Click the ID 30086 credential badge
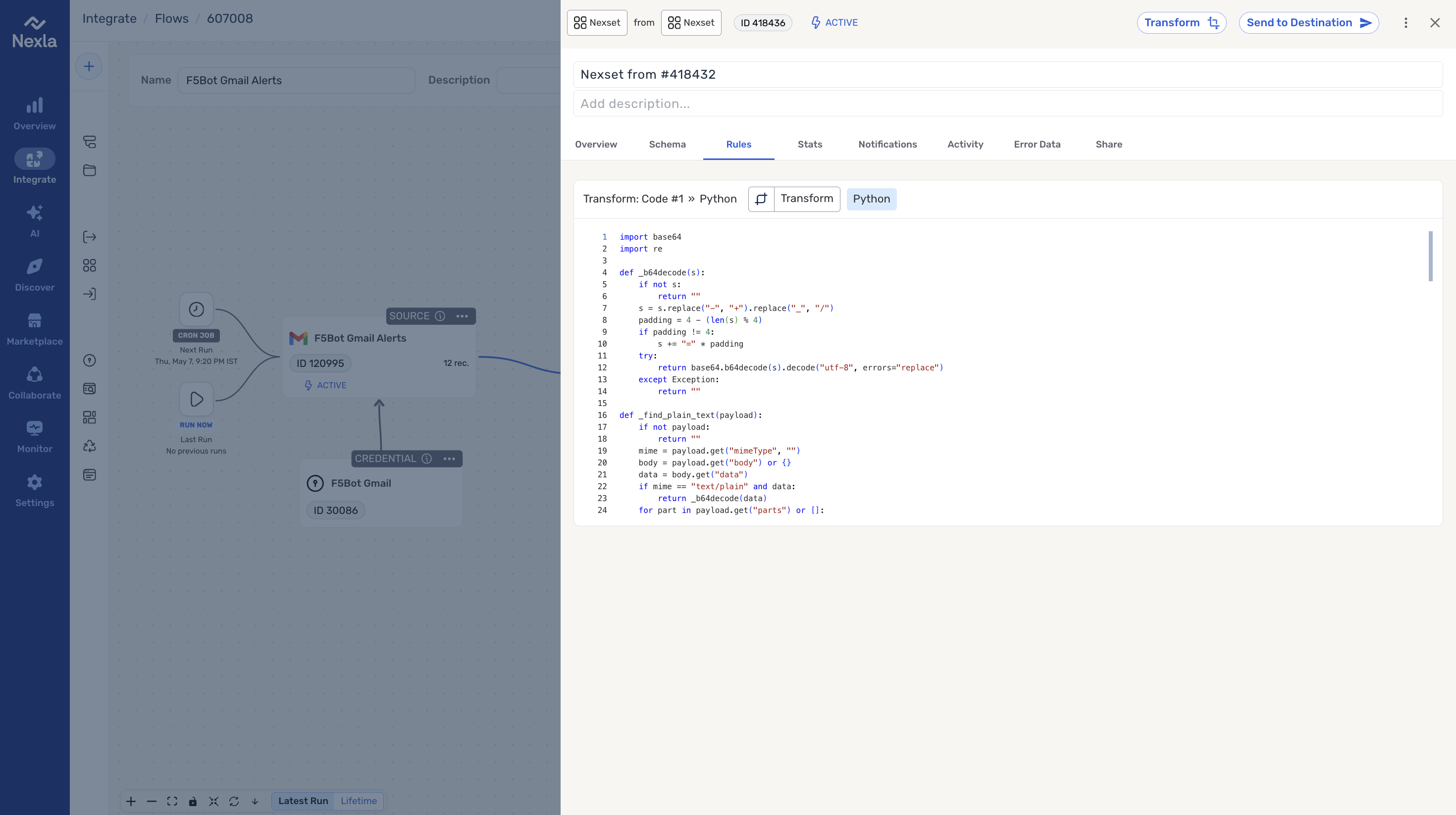1456x815 pixels. (335, 510)
